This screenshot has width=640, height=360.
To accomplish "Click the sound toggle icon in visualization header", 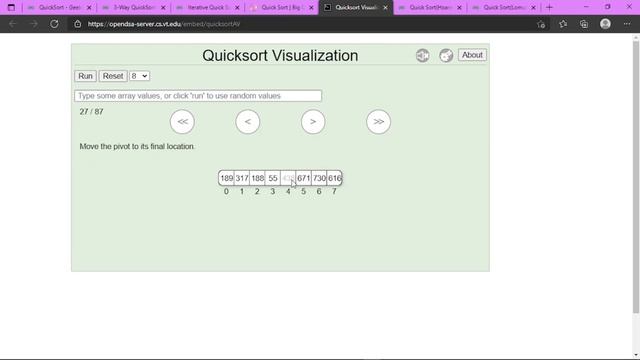I will [x=422, y=56].
